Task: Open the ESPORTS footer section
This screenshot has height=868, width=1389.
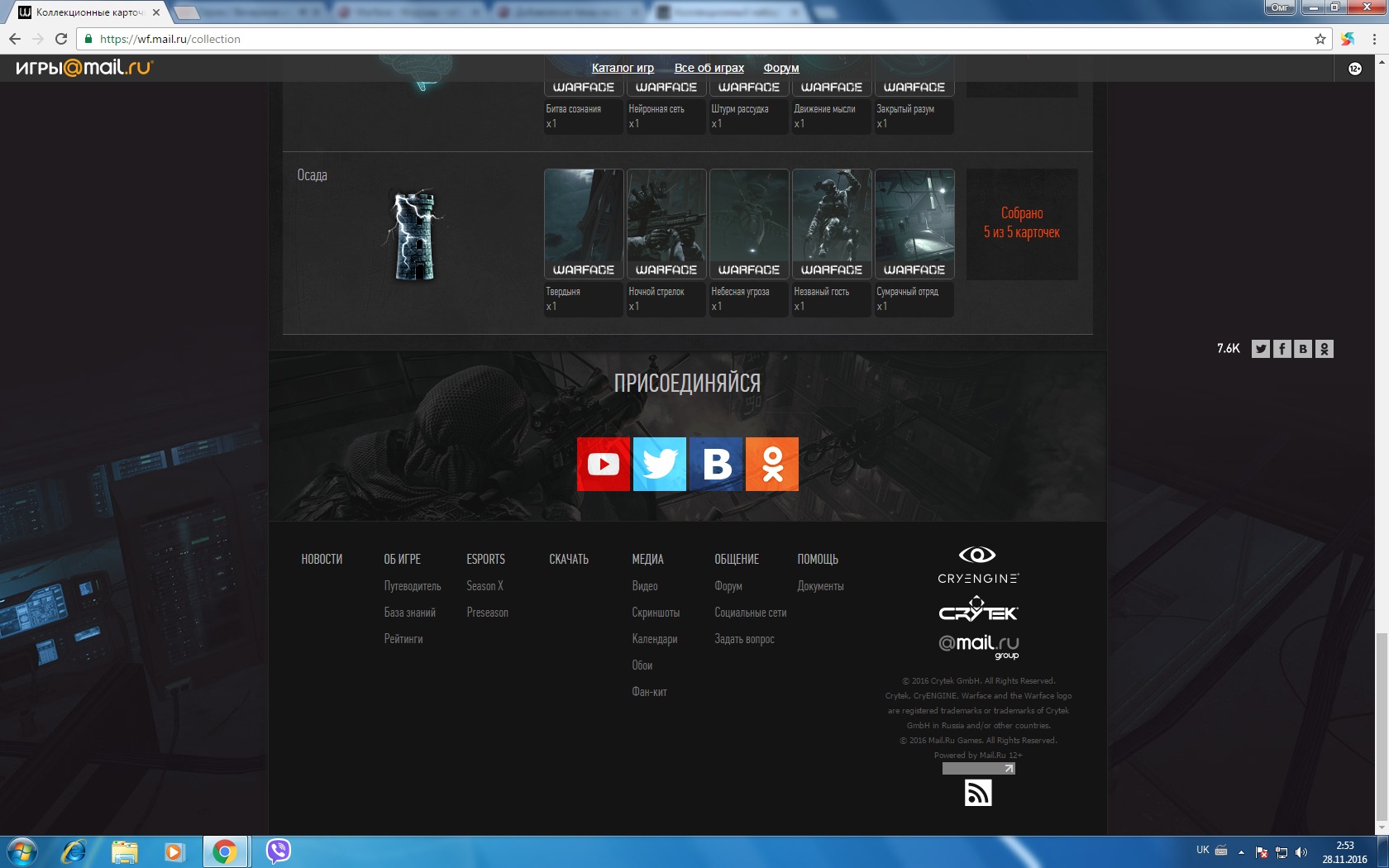Action: pyautogui.click(x=485, y=560)
